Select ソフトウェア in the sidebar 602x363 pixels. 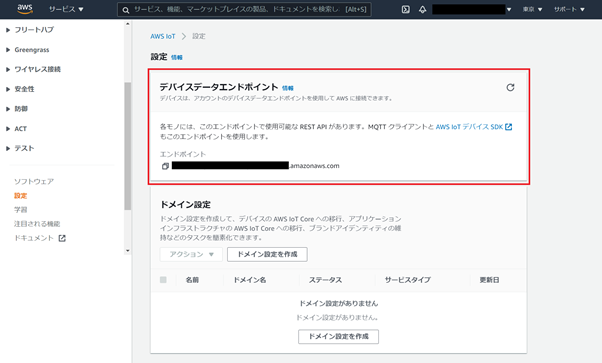click(34, 181)
